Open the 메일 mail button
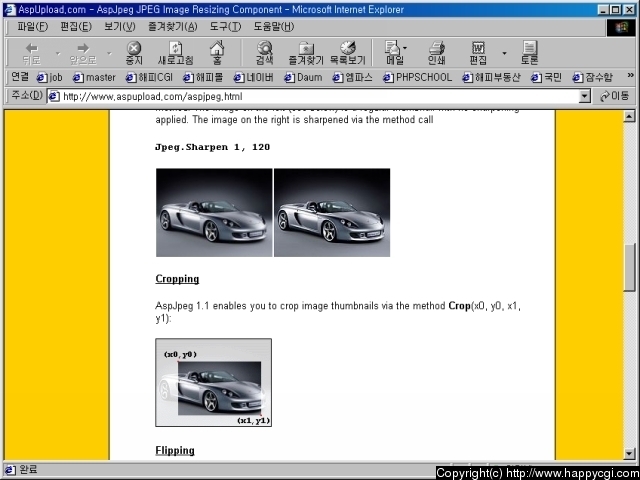 (x=394, y=53)
